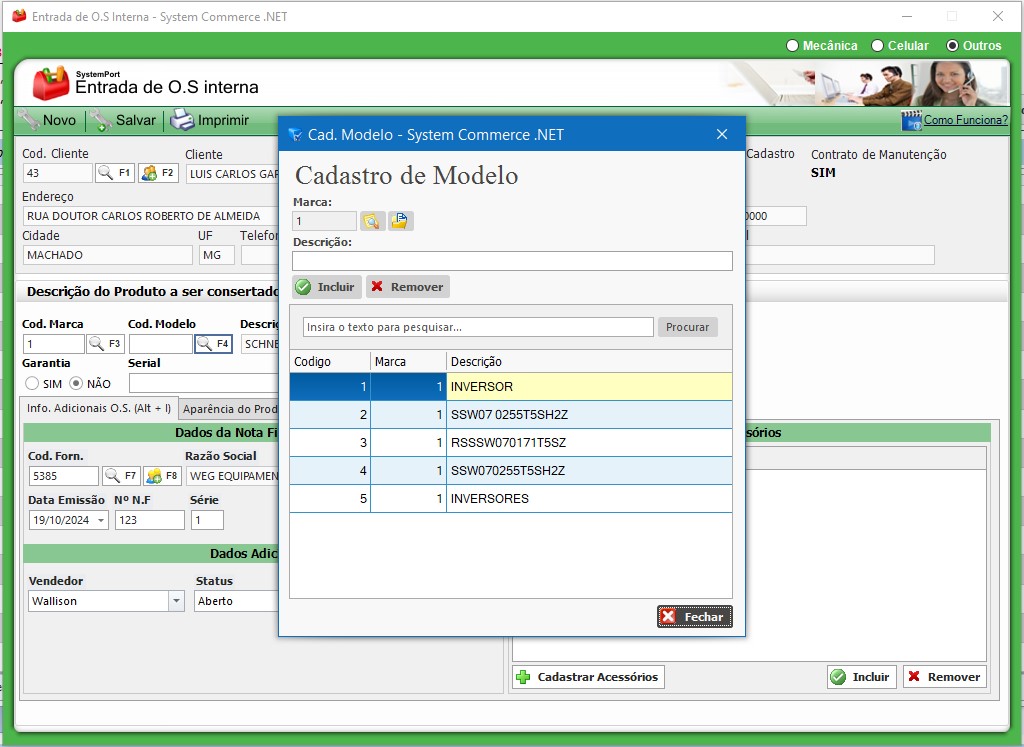Open the Como Funciona? link
Viewport: 1024px width, 747px height.
pos(965,120)
